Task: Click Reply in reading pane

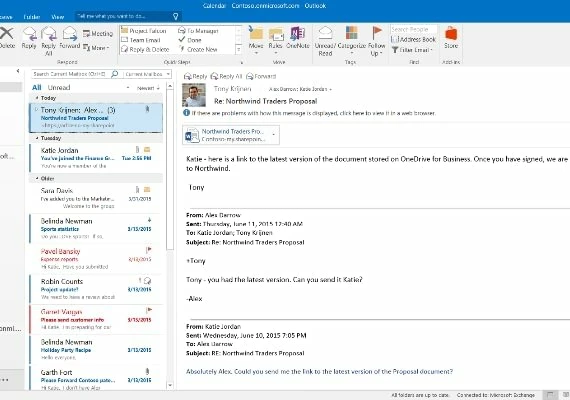Action: click(195, 76)
